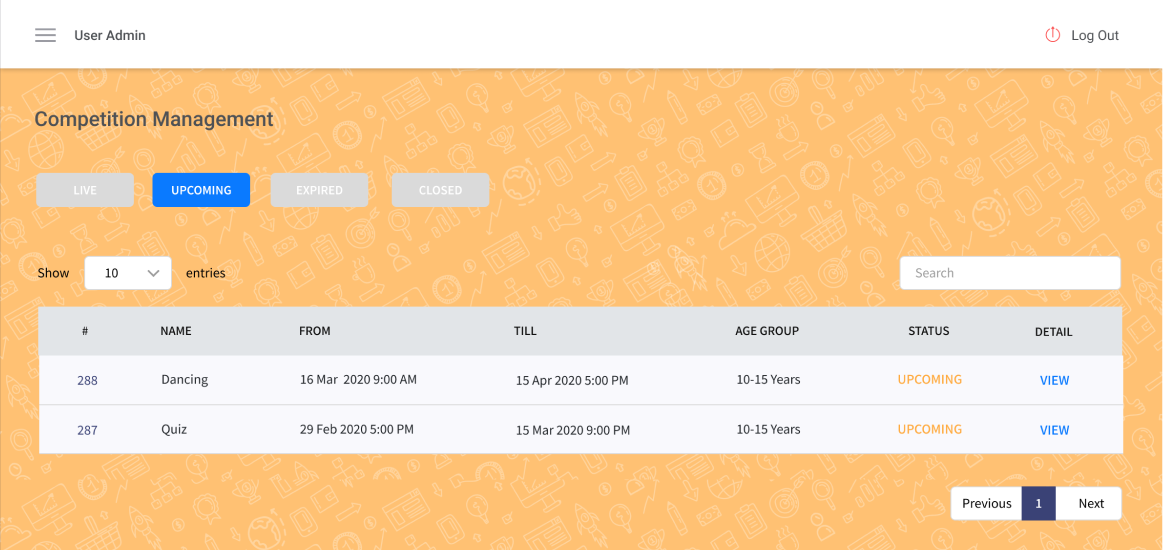Focus the Search input field
Image resolution: width=1163 pixels, height=550 pixels.
1009,273
